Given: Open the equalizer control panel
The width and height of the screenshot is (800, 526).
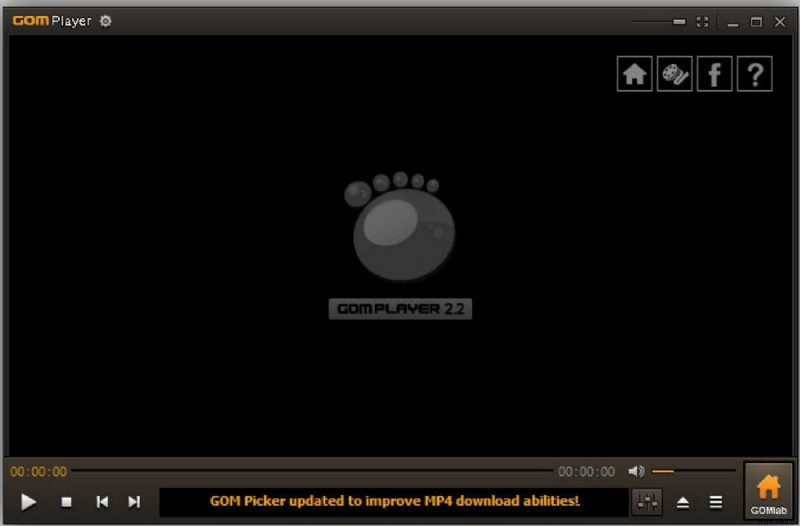Looking at the screenshot, I should (x=647, y=503).
